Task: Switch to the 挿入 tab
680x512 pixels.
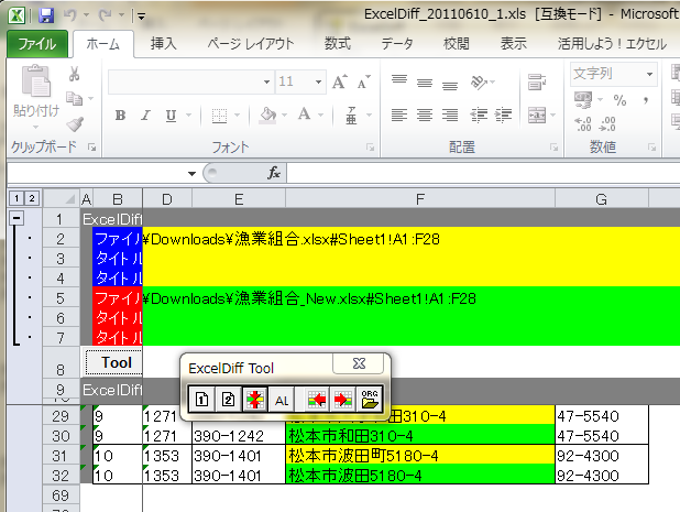Action: 163,44
